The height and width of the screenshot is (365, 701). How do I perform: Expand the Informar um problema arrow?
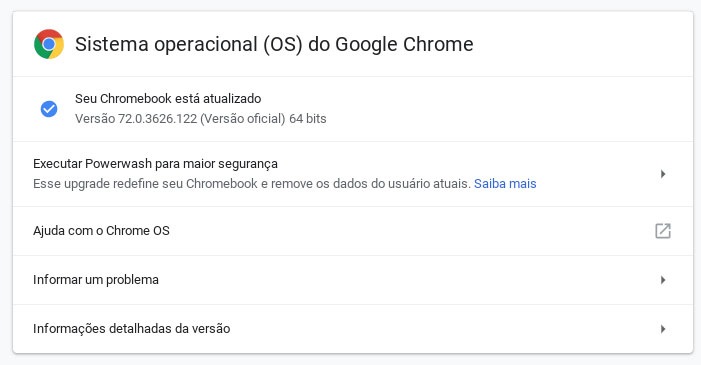[663, 280]
